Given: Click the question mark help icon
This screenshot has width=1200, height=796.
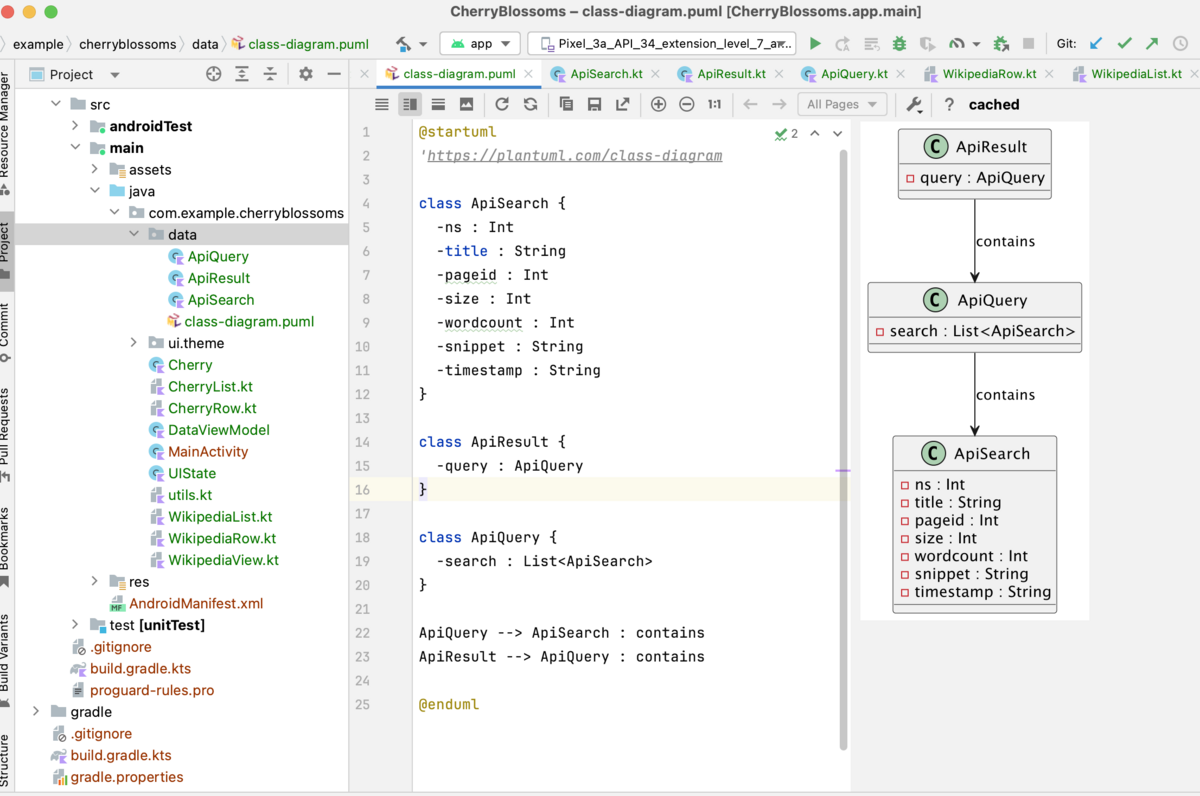Looking at the screenshot, I should point(949,104).
